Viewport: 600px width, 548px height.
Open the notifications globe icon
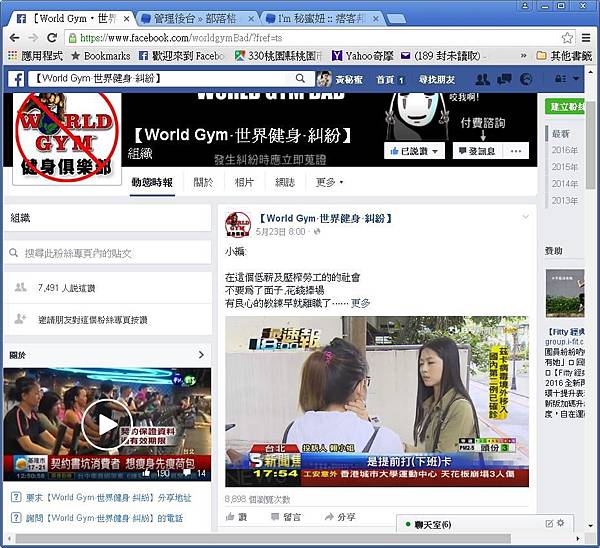pyautogui.click(x=526, y=79)
